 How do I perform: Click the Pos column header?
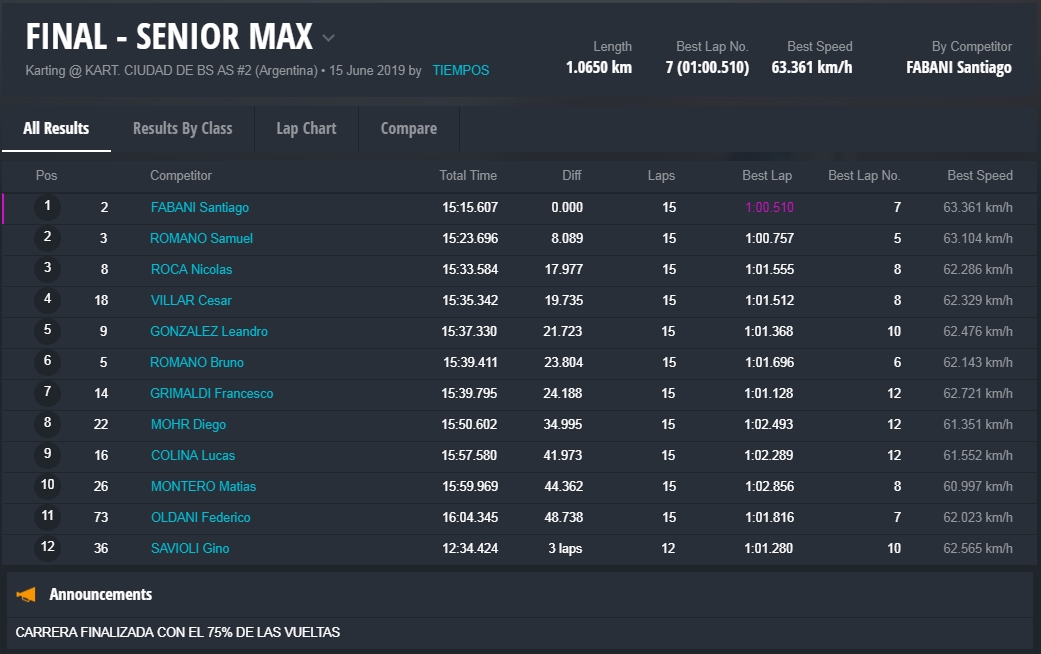(46, 176)
